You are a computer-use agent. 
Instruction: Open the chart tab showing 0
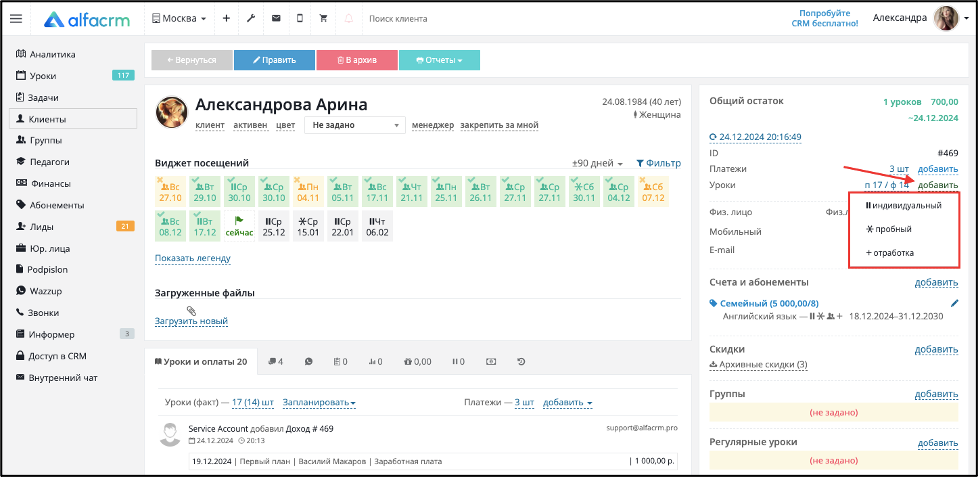(x=375, y=361)
